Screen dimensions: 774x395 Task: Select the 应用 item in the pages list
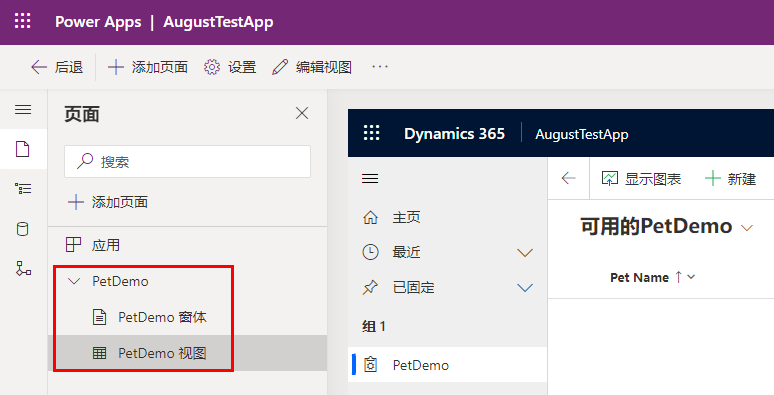tap(187, 245)
